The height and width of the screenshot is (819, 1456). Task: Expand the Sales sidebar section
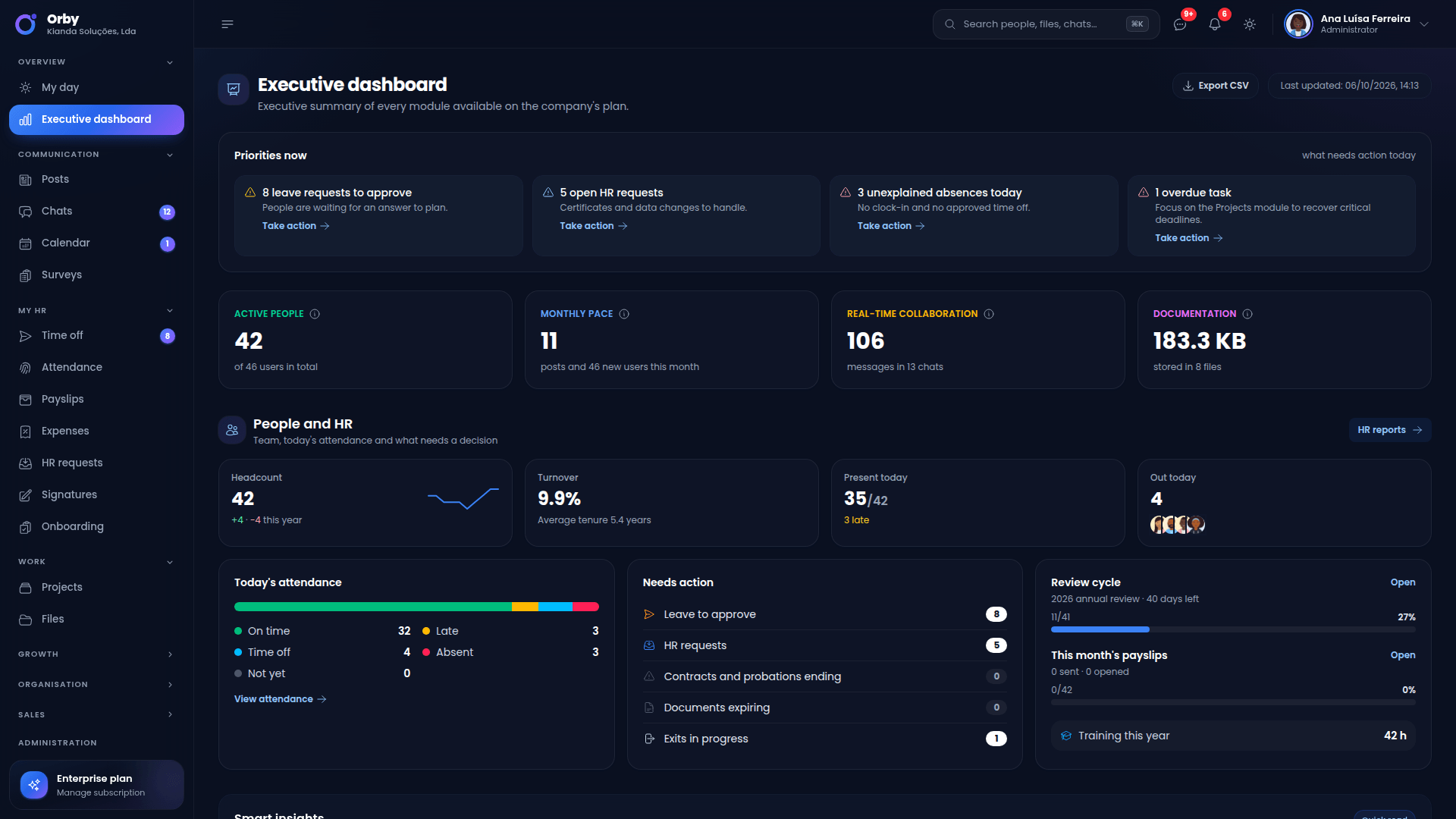(x=170, y=715)
